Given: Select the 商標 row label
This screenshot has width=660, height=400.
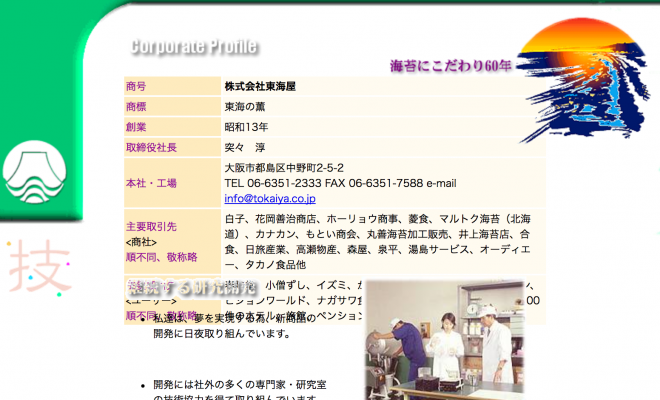Looking at the screenshot, I should (136, 107).
